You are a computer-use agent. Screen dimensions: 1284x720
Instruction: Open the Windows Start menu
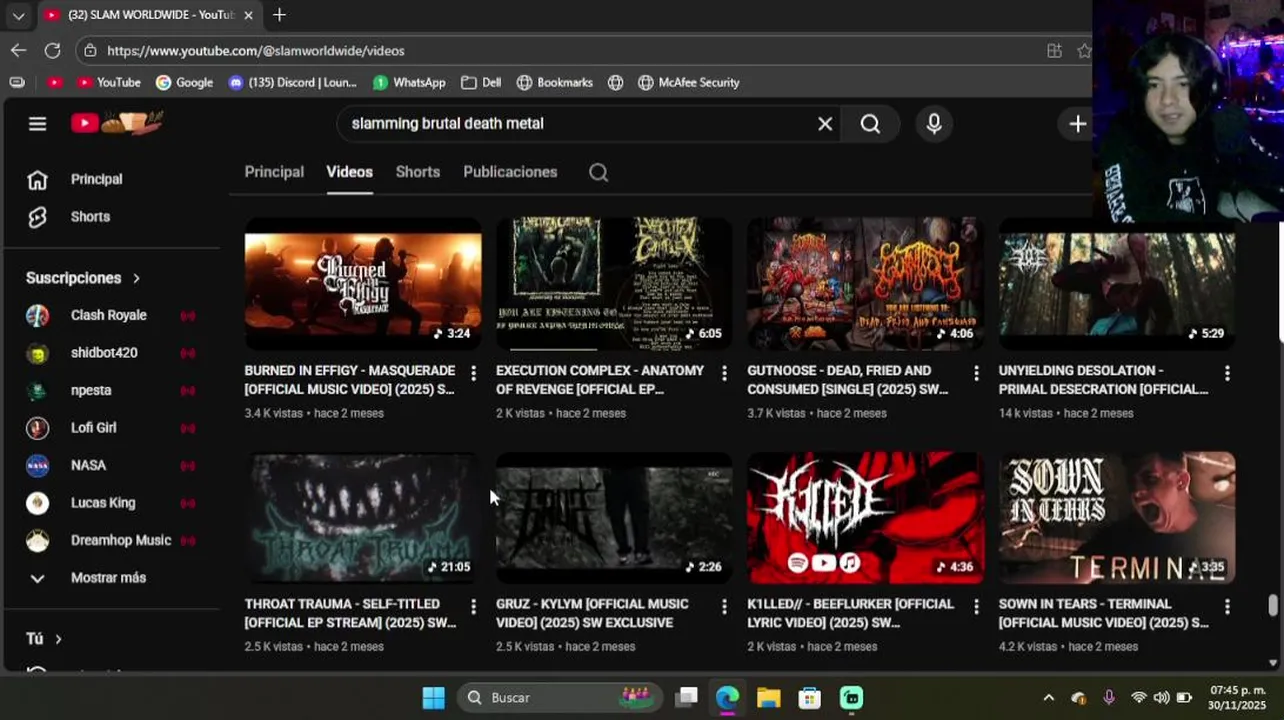click(x=433, y=698)
